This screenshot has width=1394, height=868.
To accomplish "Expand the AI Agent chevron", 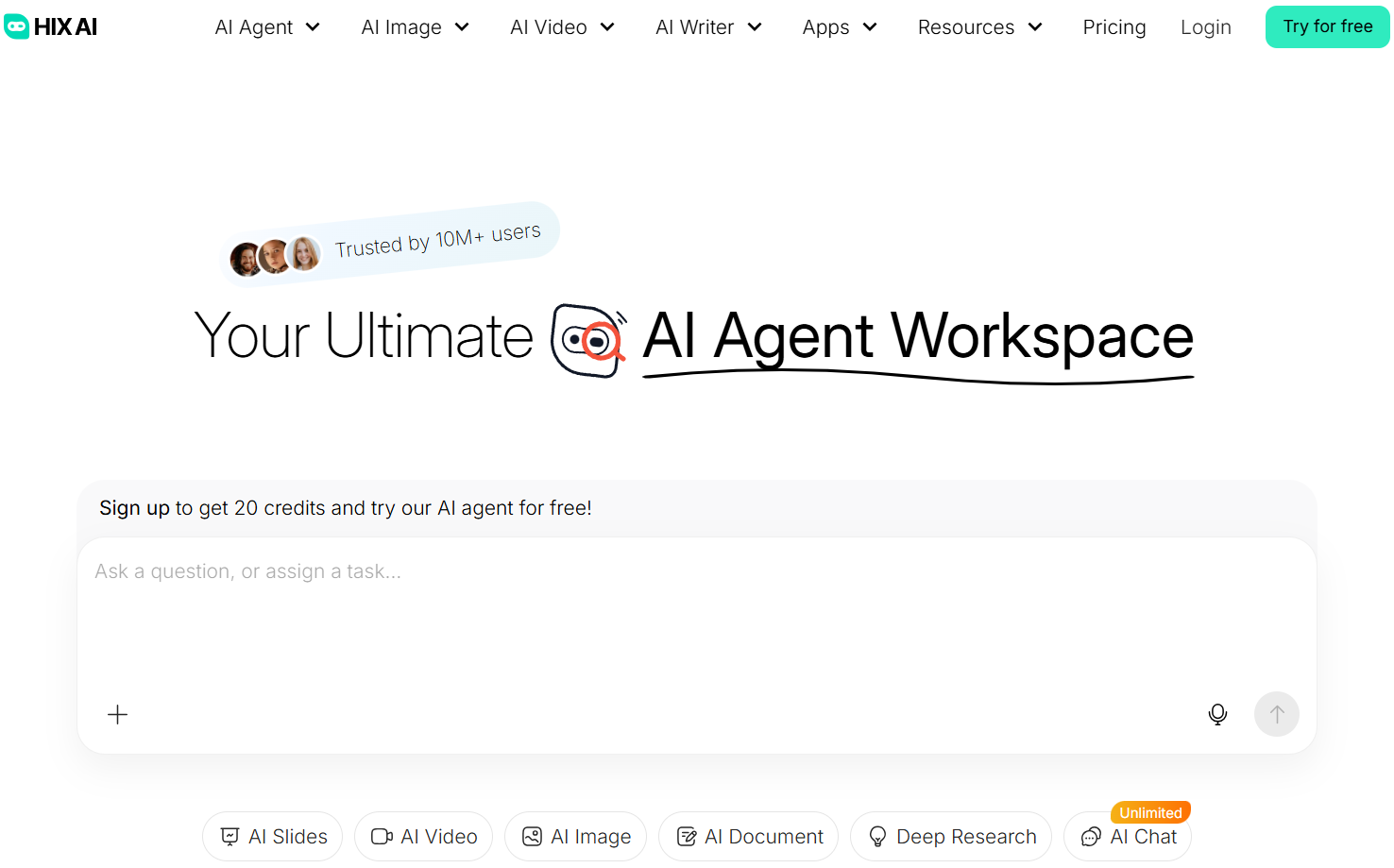I will click(x=313, y=27).
